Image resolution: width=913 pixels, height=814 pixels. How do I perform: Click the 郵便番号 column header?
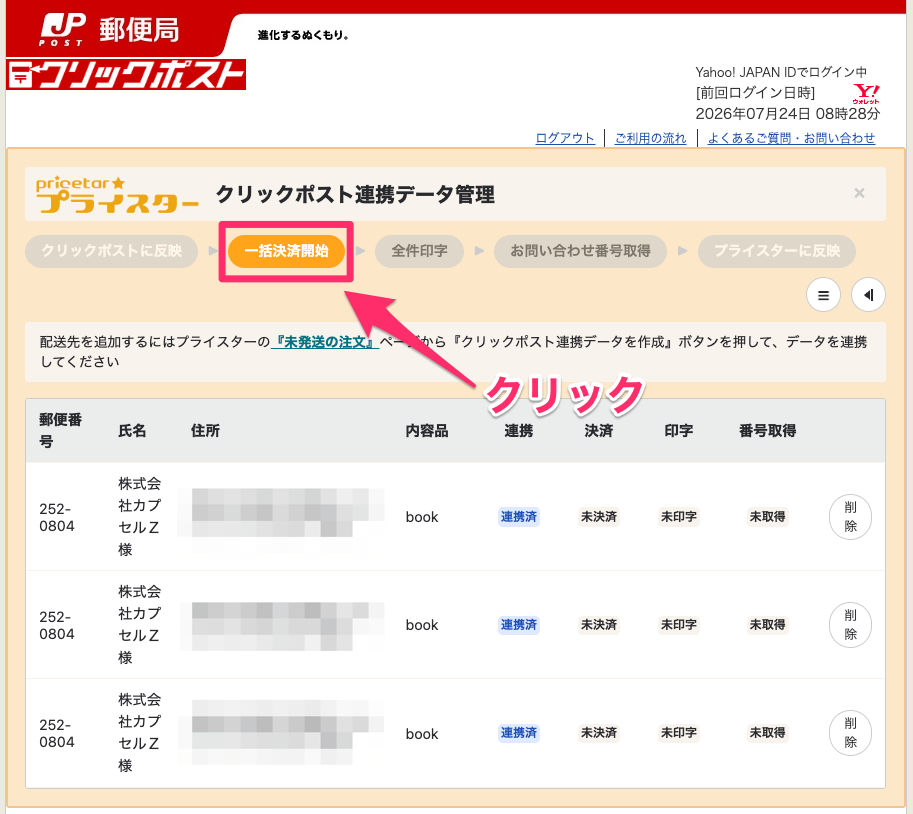click(61, 430)
